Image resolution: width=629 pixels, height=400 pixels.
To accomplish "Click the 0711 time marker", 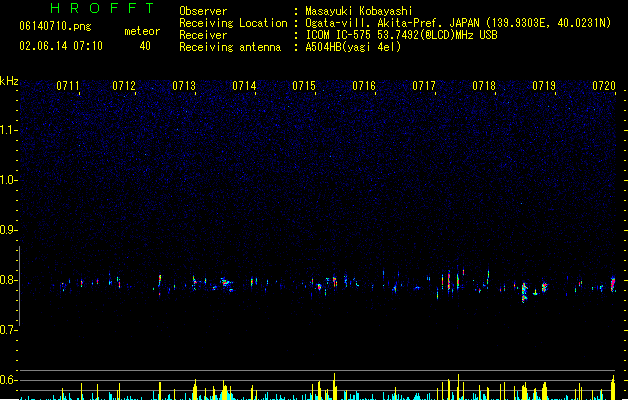I will (x=68, y=86).
